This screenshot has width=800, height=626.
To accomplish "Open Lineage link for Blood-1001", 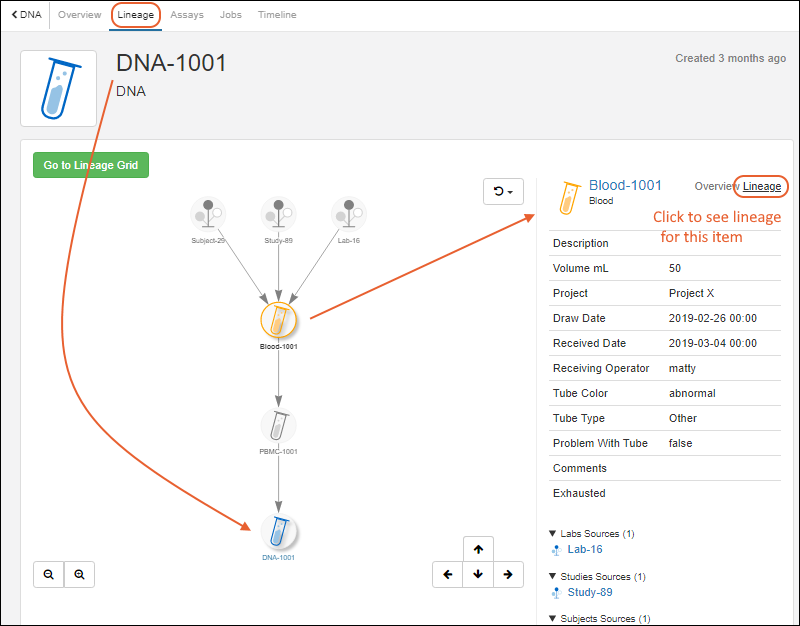I will pyautogui.click(x=762, y=186).
